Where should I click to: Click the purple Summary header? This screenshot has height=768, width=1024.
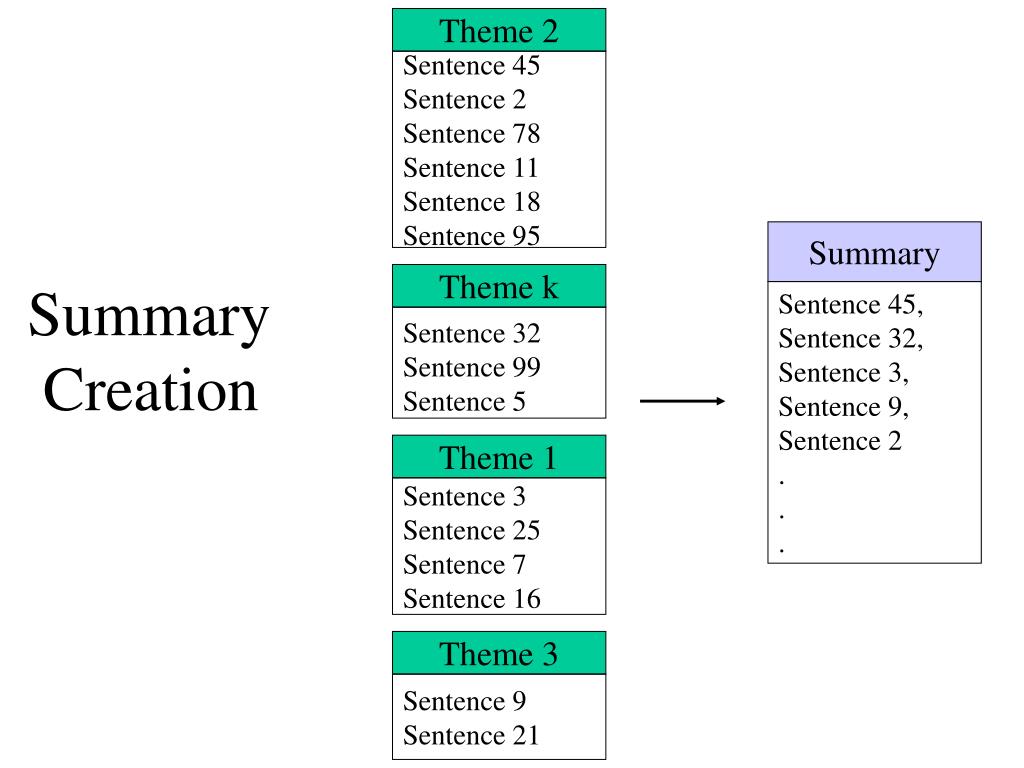point(874,252)
